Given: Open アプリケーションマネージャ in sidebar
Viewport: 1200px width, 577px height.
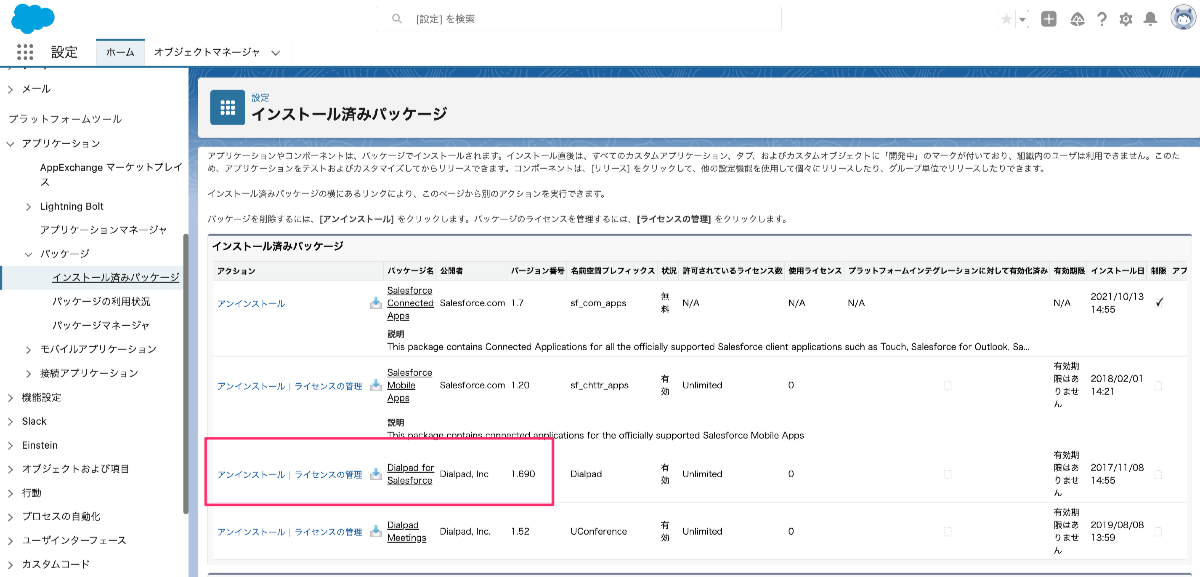Looking at the screenshot, I should click(x=104, y=230).
